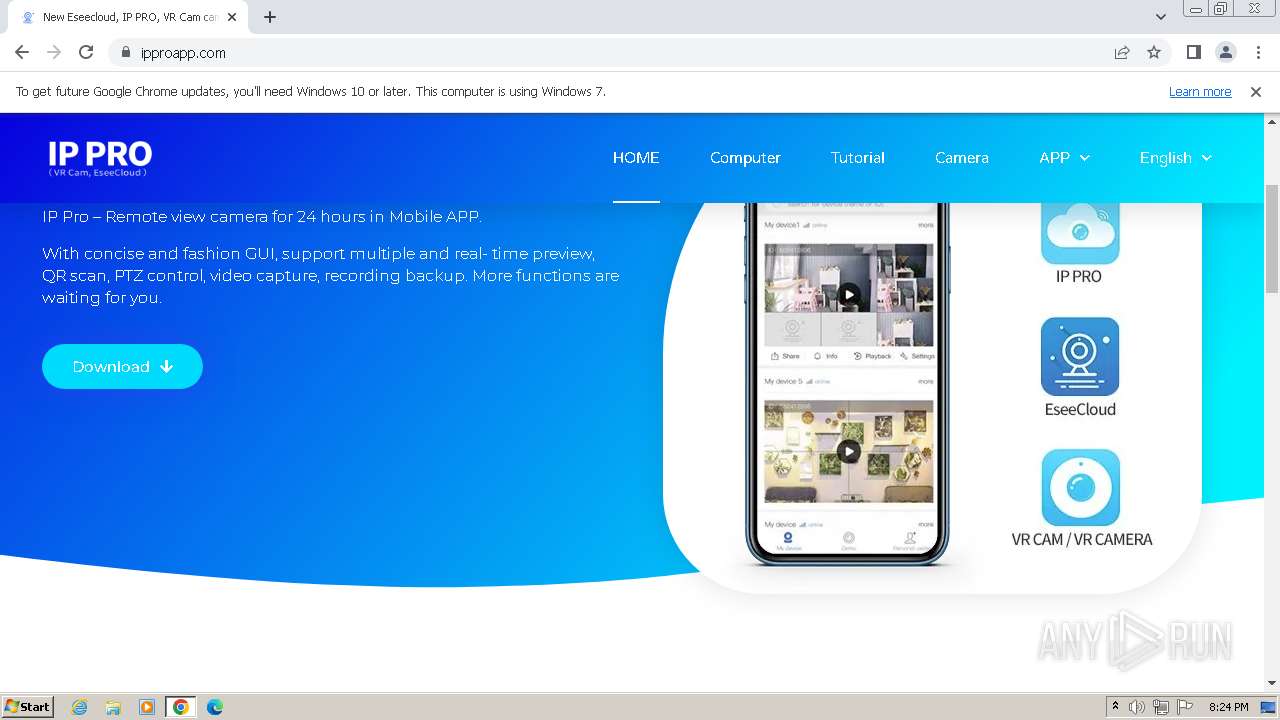Image resolution: width=1280 pixels, height=720 pixels.
Task: Click the 8:24 PM taskbar clock
Action: pyautogui.click(x=1228, y=707)
